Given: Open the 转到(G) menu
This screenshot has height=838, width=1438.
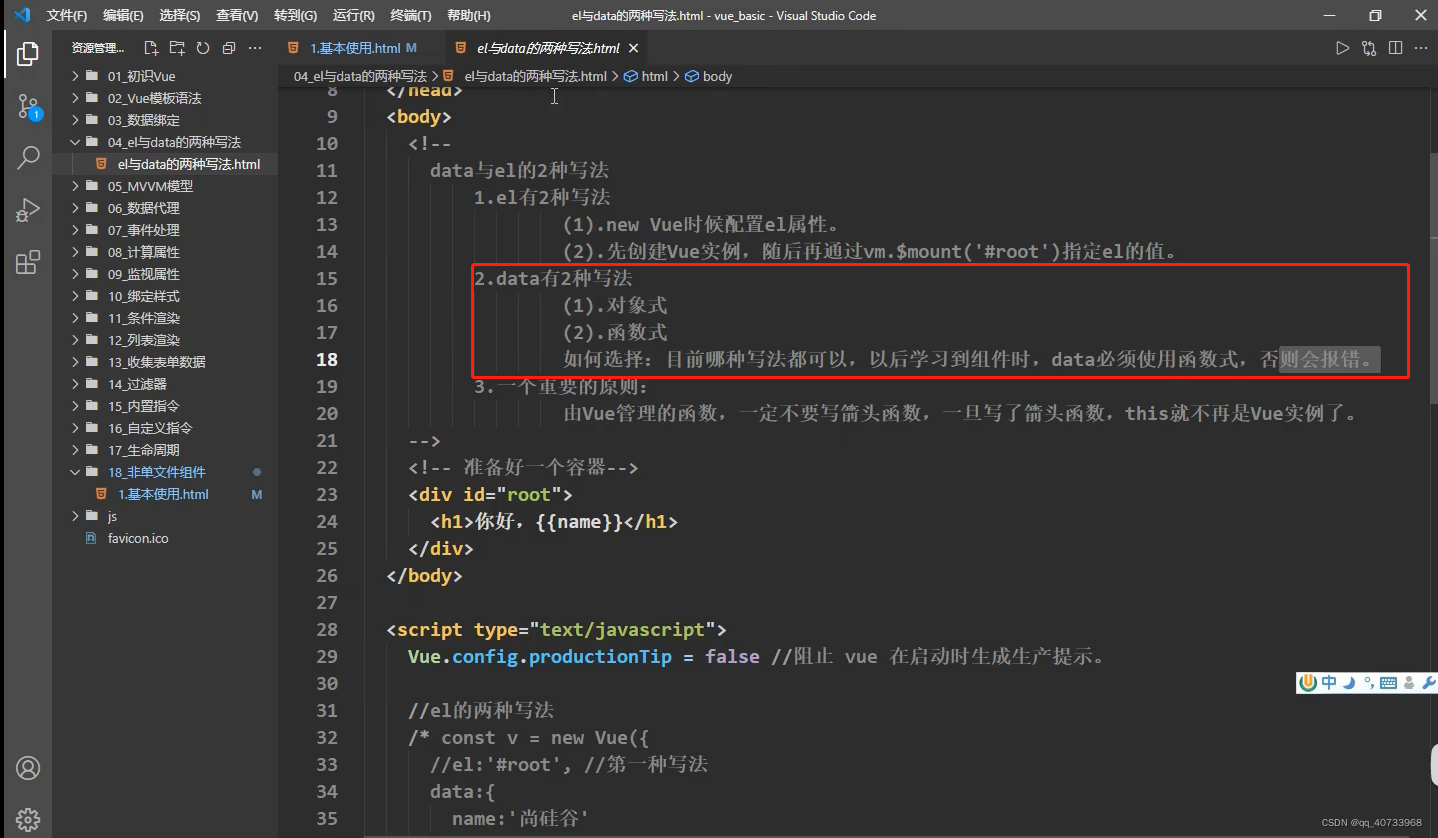Looking at the screenshot, I should click(x=295, y=16).
